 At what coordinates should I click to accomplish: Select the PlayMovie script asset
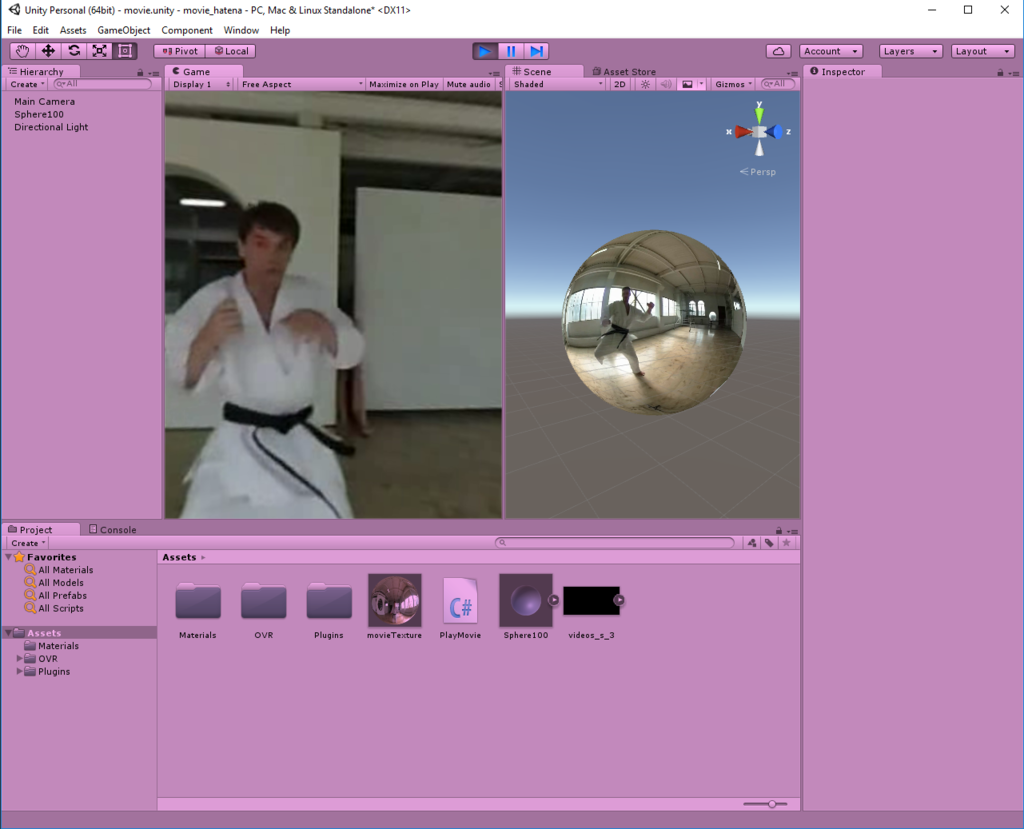point(460,608)
